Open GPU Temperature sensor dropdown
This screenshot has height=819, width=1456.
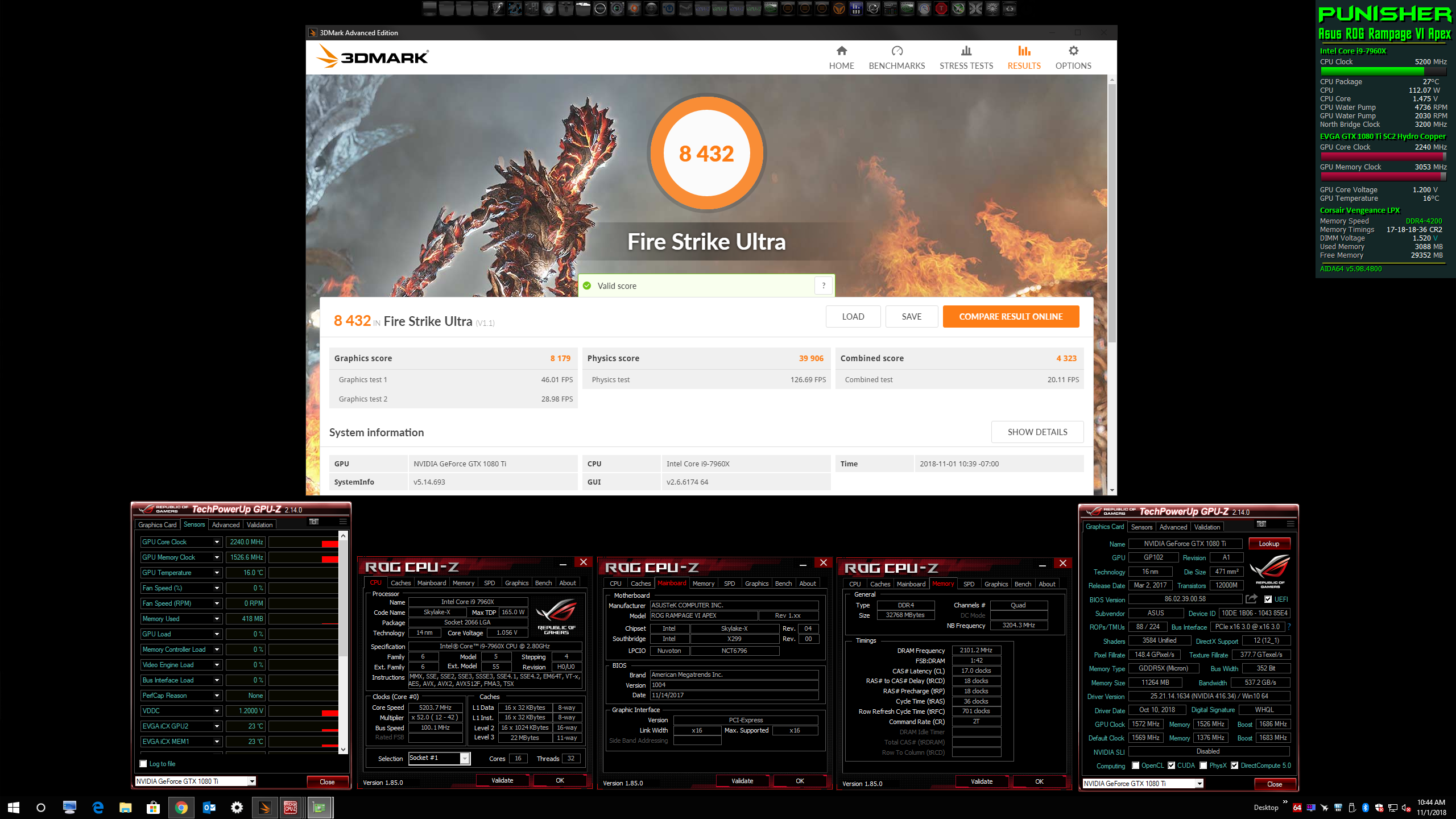tap(217, 573)
